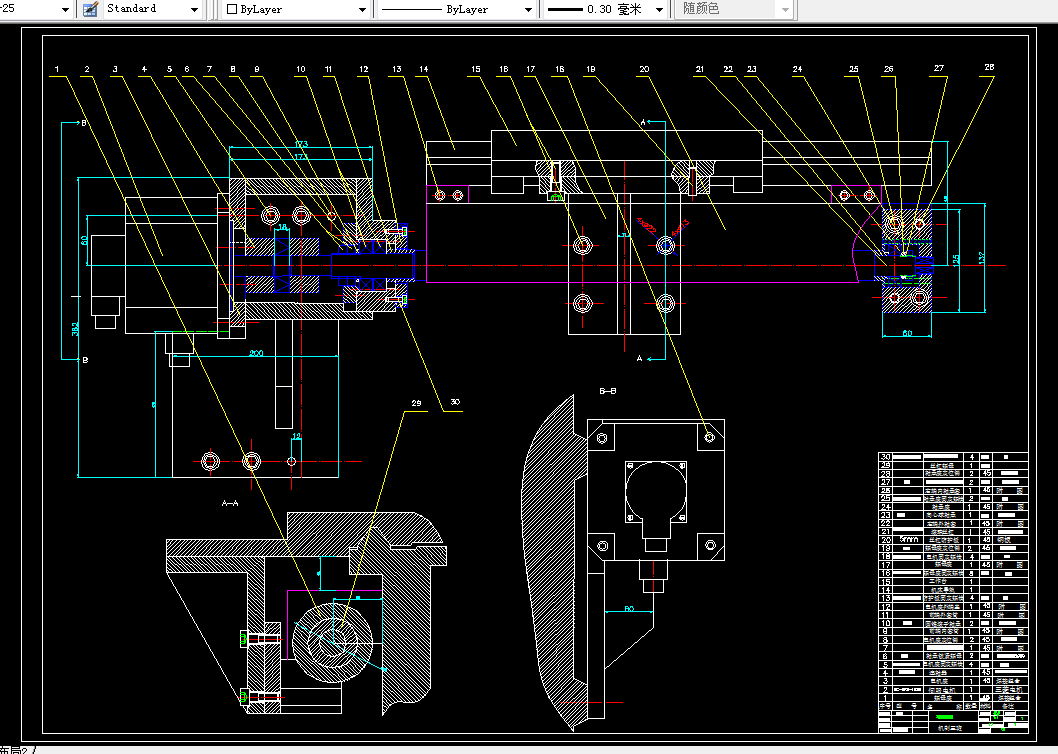Select part callout number 24 above drawing
1058x754 pixels.
coord(798,69)
